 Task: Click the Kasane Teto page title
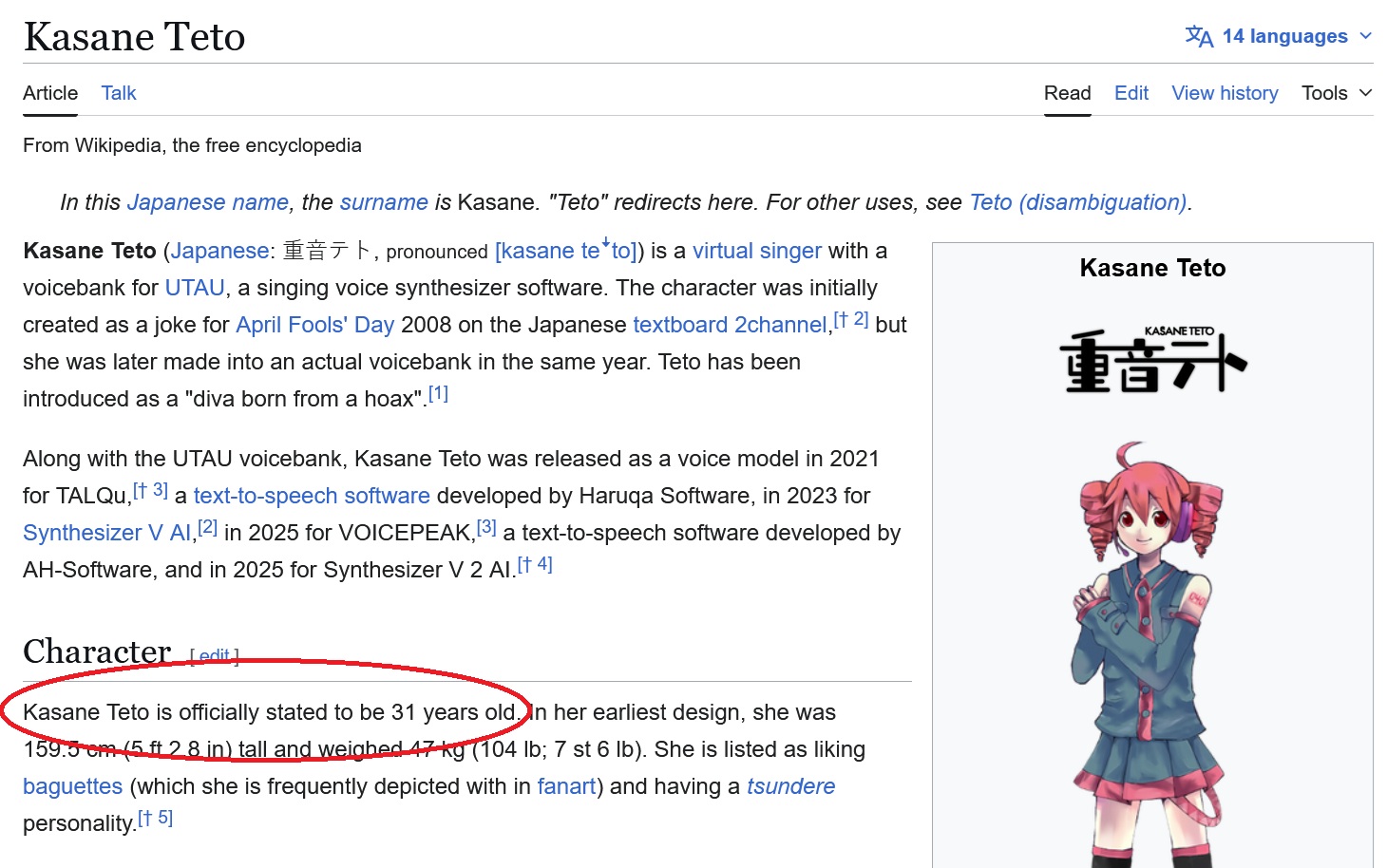134,37
